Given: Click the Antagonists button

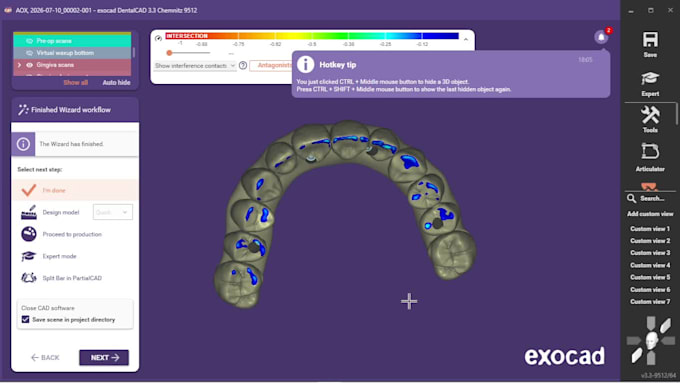Looking at the screenshot, I should point(272,65).
